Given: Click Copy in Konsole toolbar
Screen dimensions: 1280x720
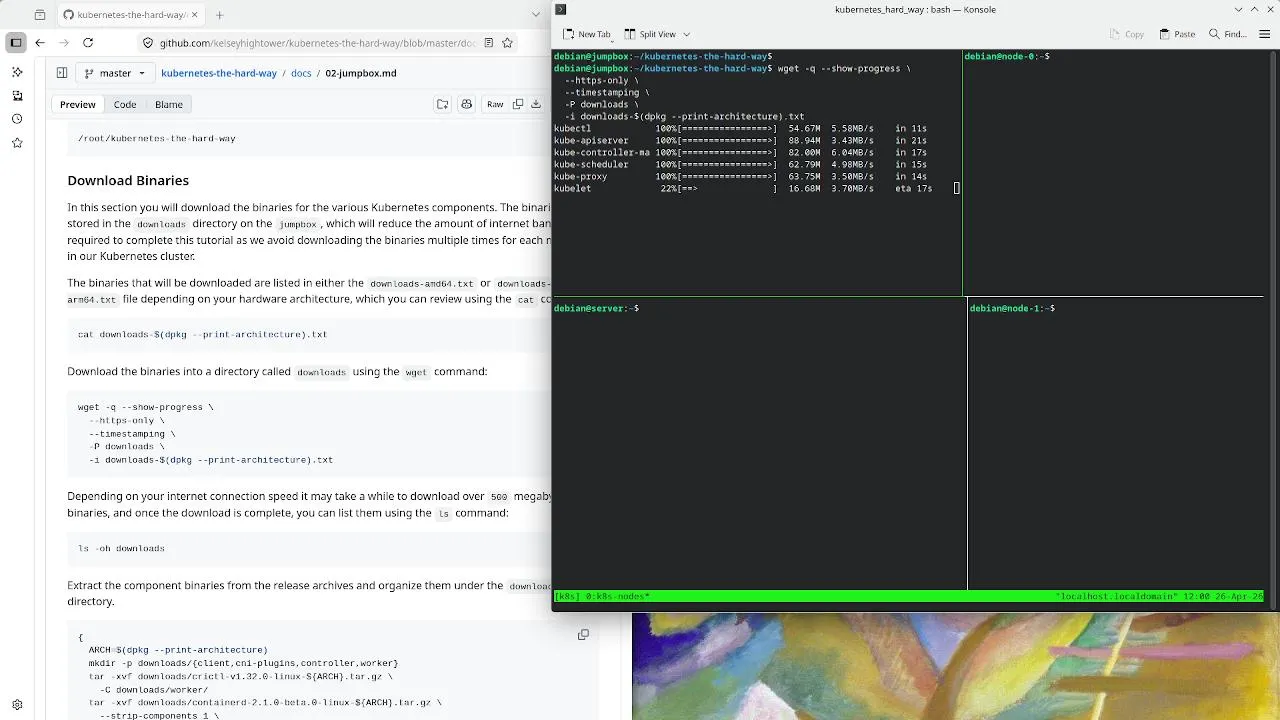Looking at the screenshot, I should (1127, 34).
